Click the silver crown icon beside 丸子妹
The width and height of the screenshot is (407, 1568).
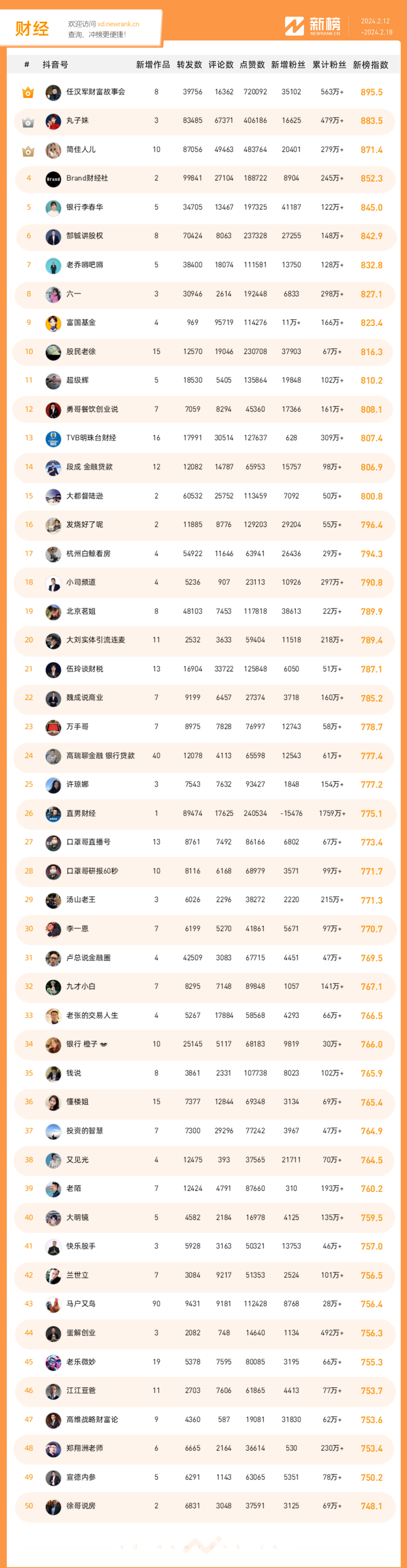(x=28, y=122)
